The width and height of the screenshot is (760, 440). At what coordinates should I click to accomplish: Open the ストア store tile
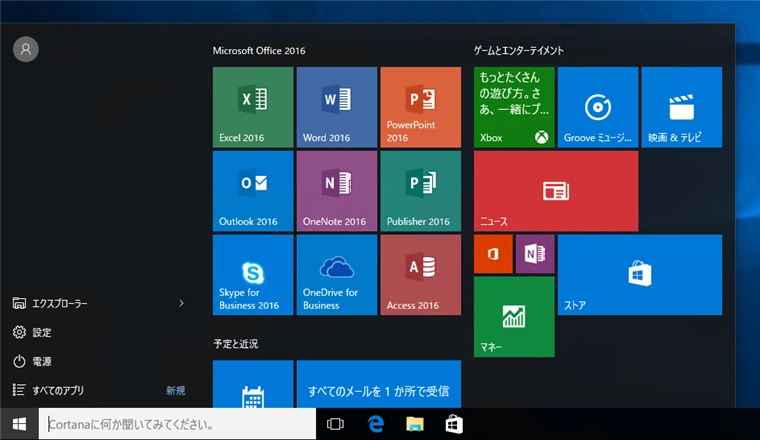click(640, 275)
